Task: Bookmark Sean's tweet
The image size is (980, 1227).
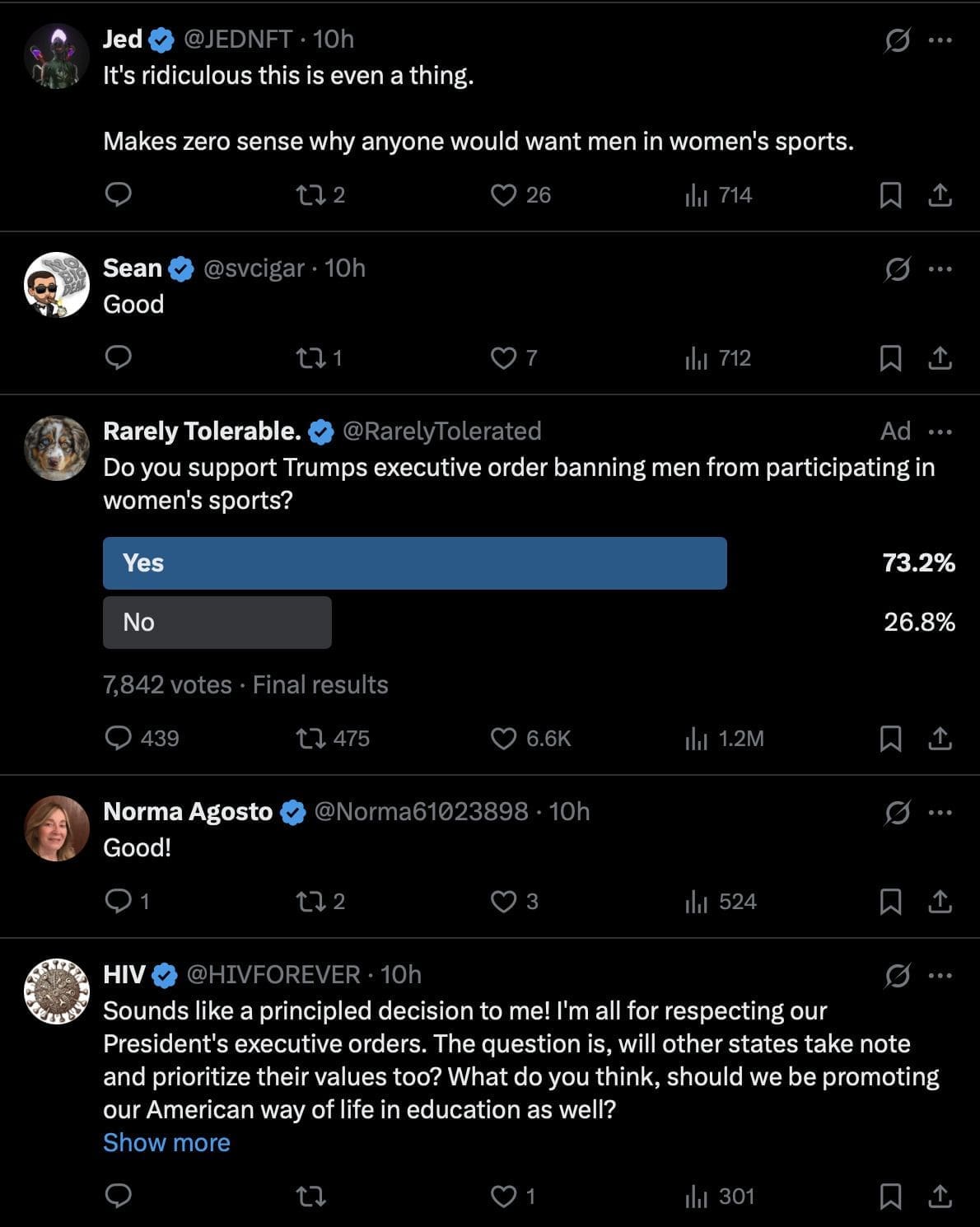Action: [x=890, y=357]
